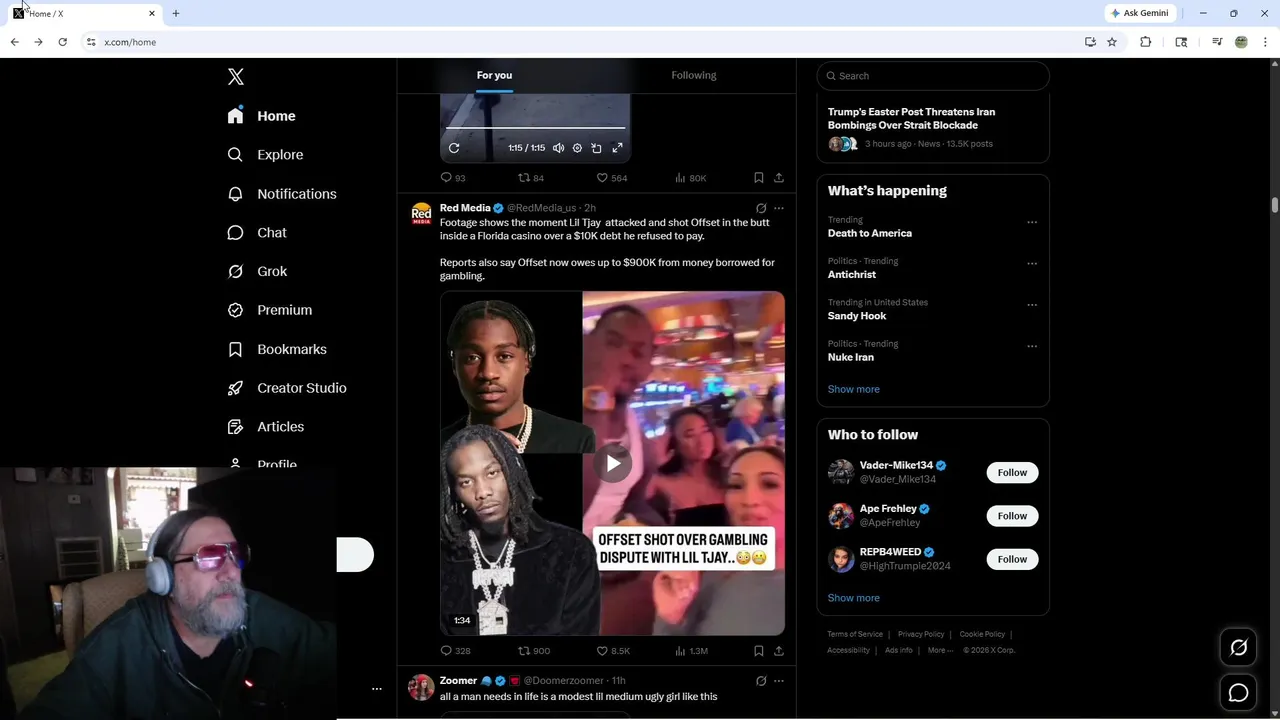Open Notifications in the sidebar
Image resolution: width=1280 pixels, height=720 pixels.
282,194
